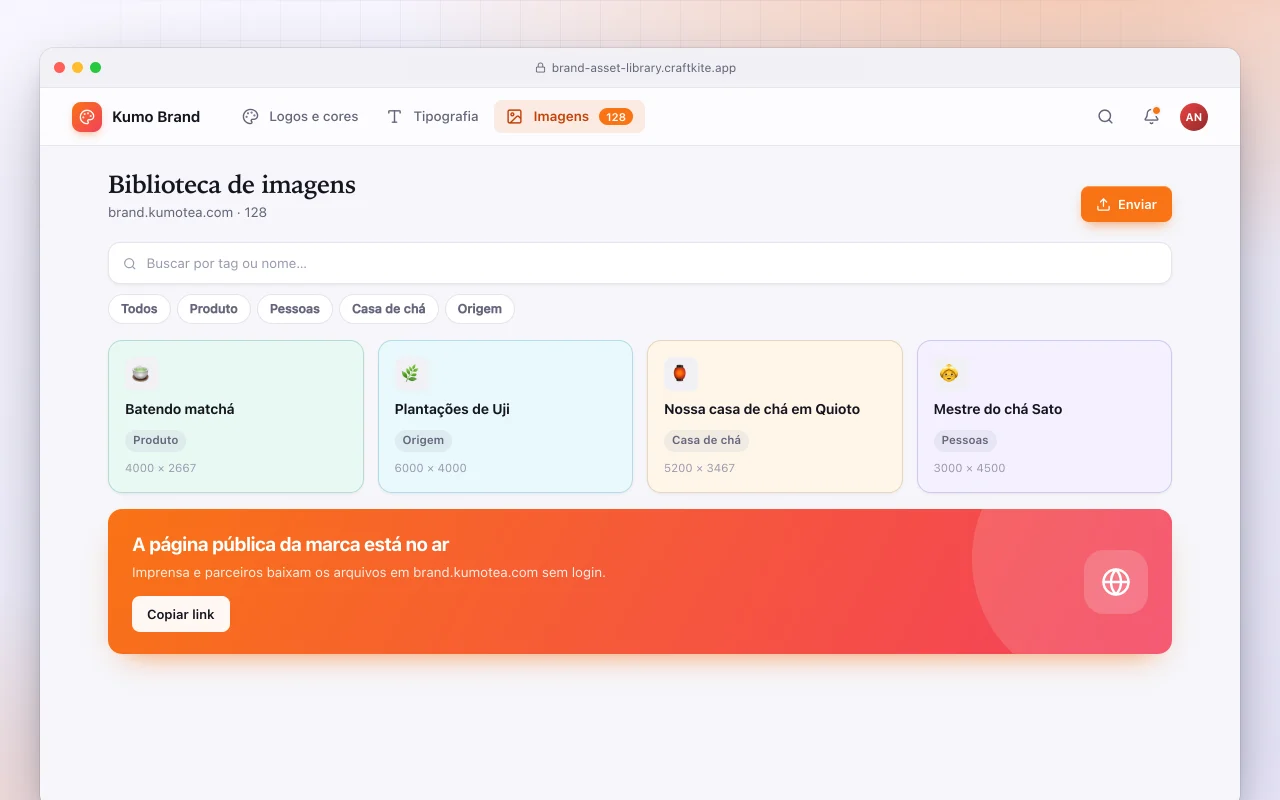The width and height of the screenshot is (1280, 800).
Task: Click the Origem tag on Plantações de Uji
Action: [423, 440]
